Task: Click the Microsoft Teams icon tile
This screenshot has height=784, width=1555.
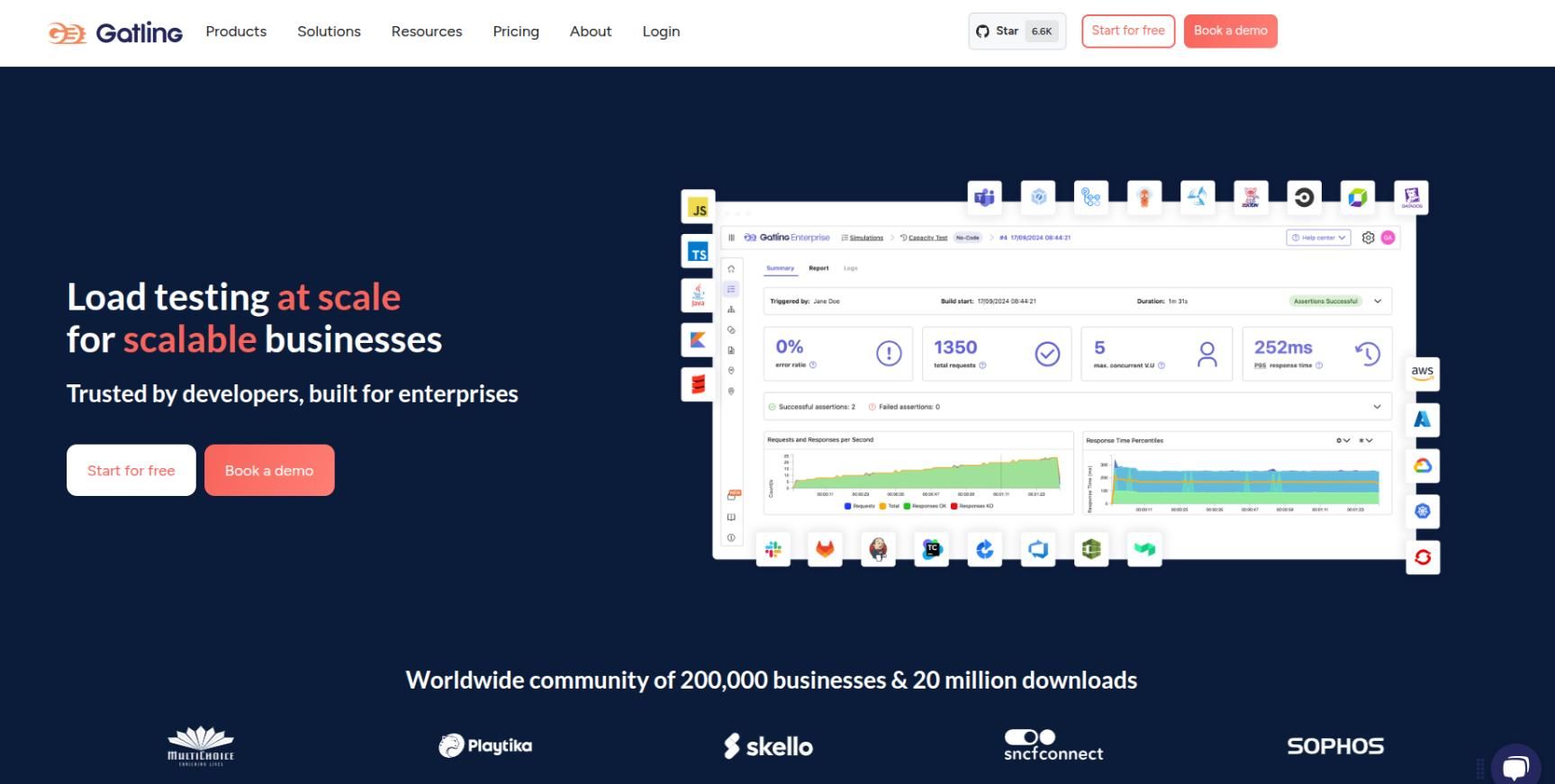Action: pyautogui.click(x=985, y=197)
